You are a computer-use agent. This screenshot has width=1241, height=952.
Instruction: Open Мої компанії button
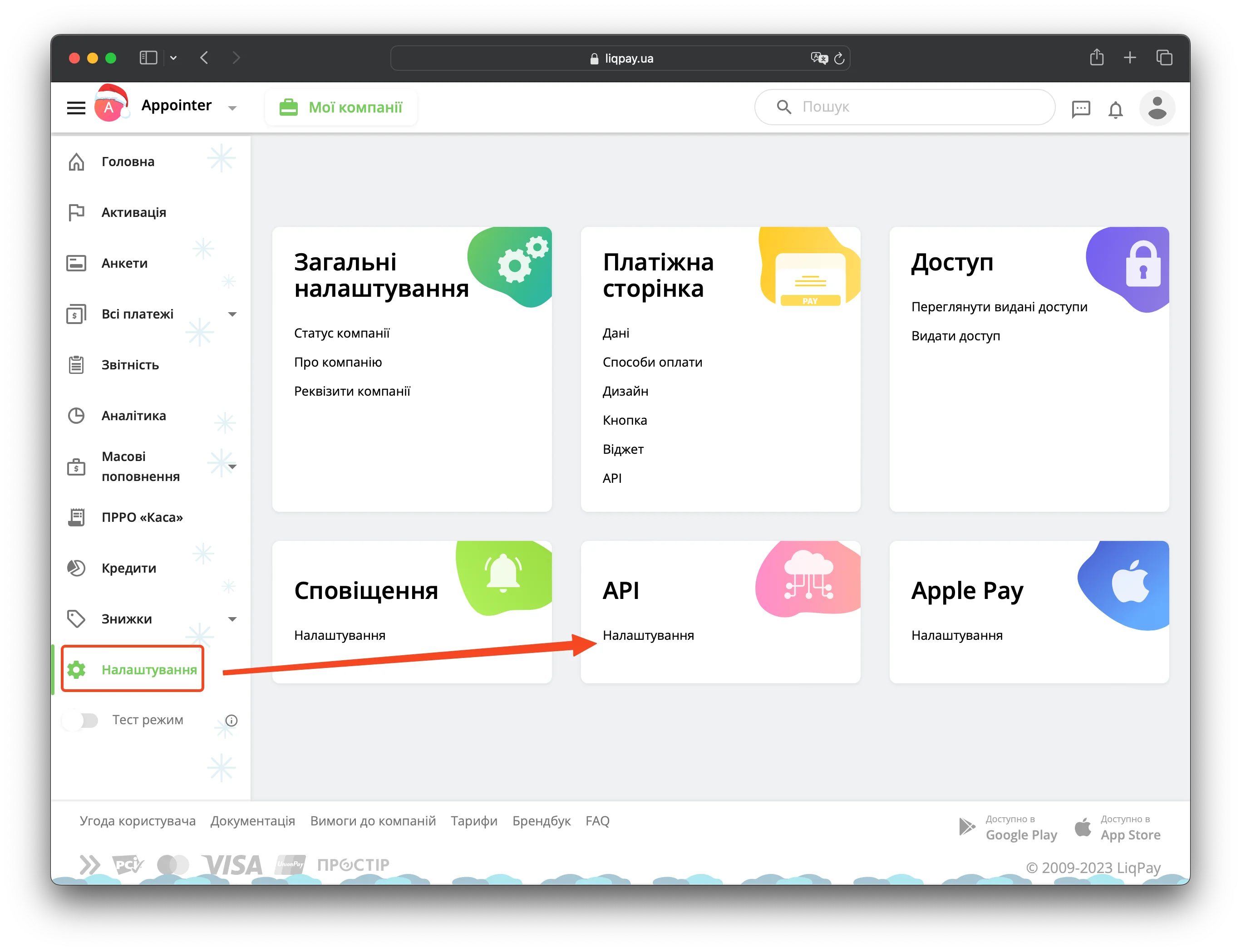click(341, 107)
